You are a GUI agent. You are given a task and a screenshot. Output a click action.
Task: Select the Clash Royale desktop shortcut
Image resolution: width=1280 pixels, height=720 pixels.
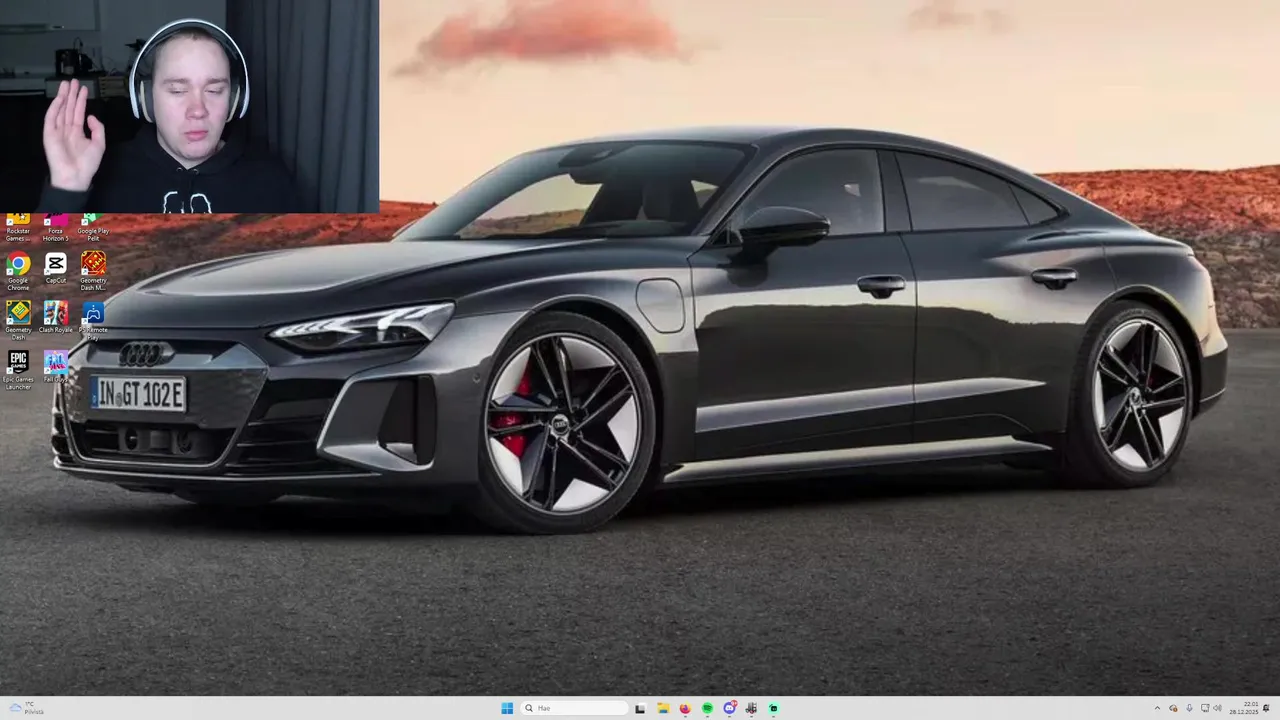coord(55,317)
